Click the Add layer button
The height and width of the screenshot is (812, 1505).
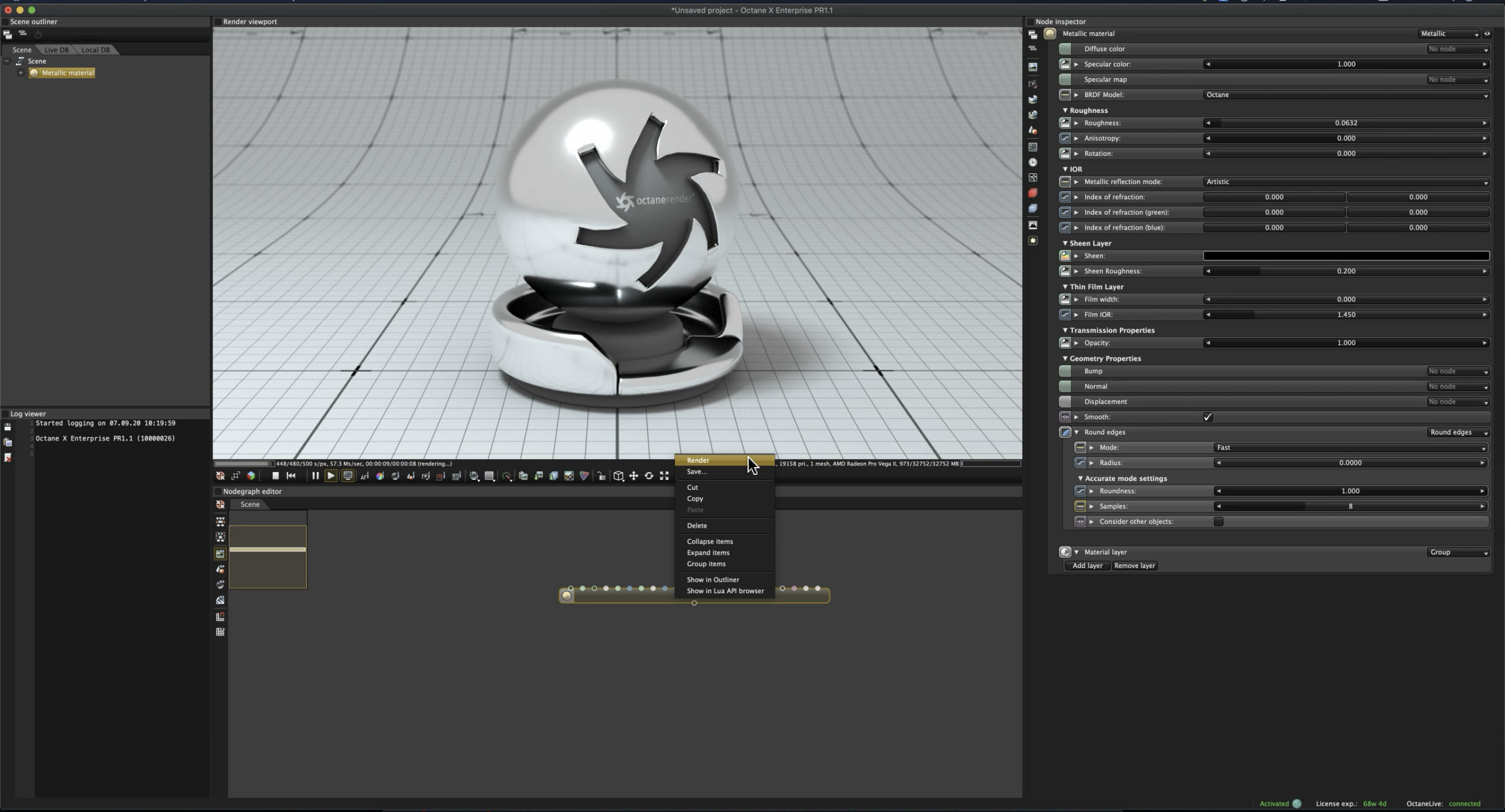pyautogui.click(x=1087, y=565)
